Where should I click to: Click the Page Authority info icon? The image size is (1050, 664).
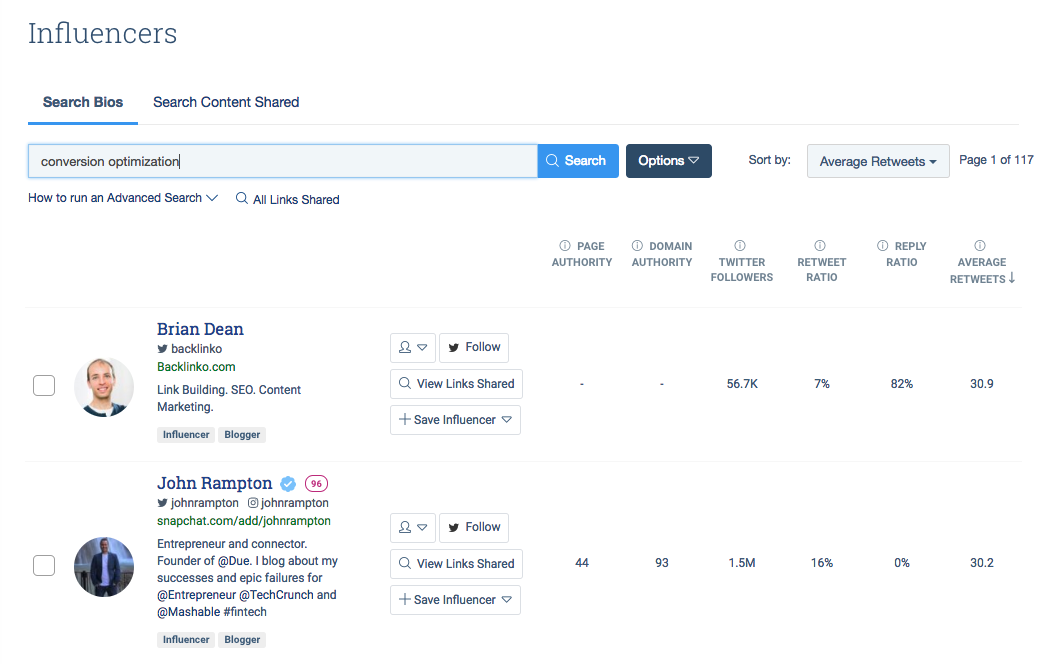(565, 246)
